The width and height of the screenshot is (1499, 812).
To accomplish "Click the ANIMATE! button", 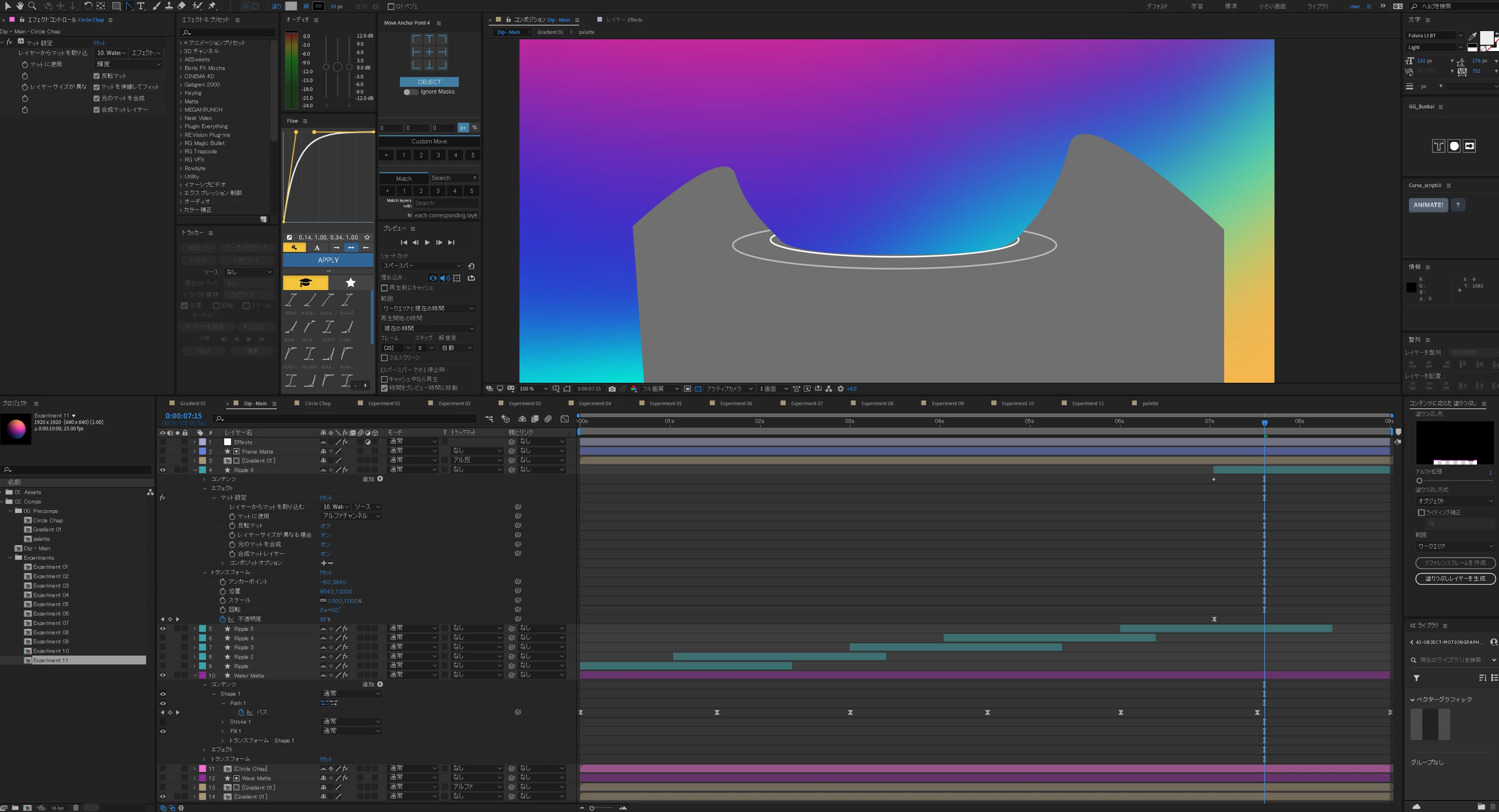I will click(x=1428, y=205).
